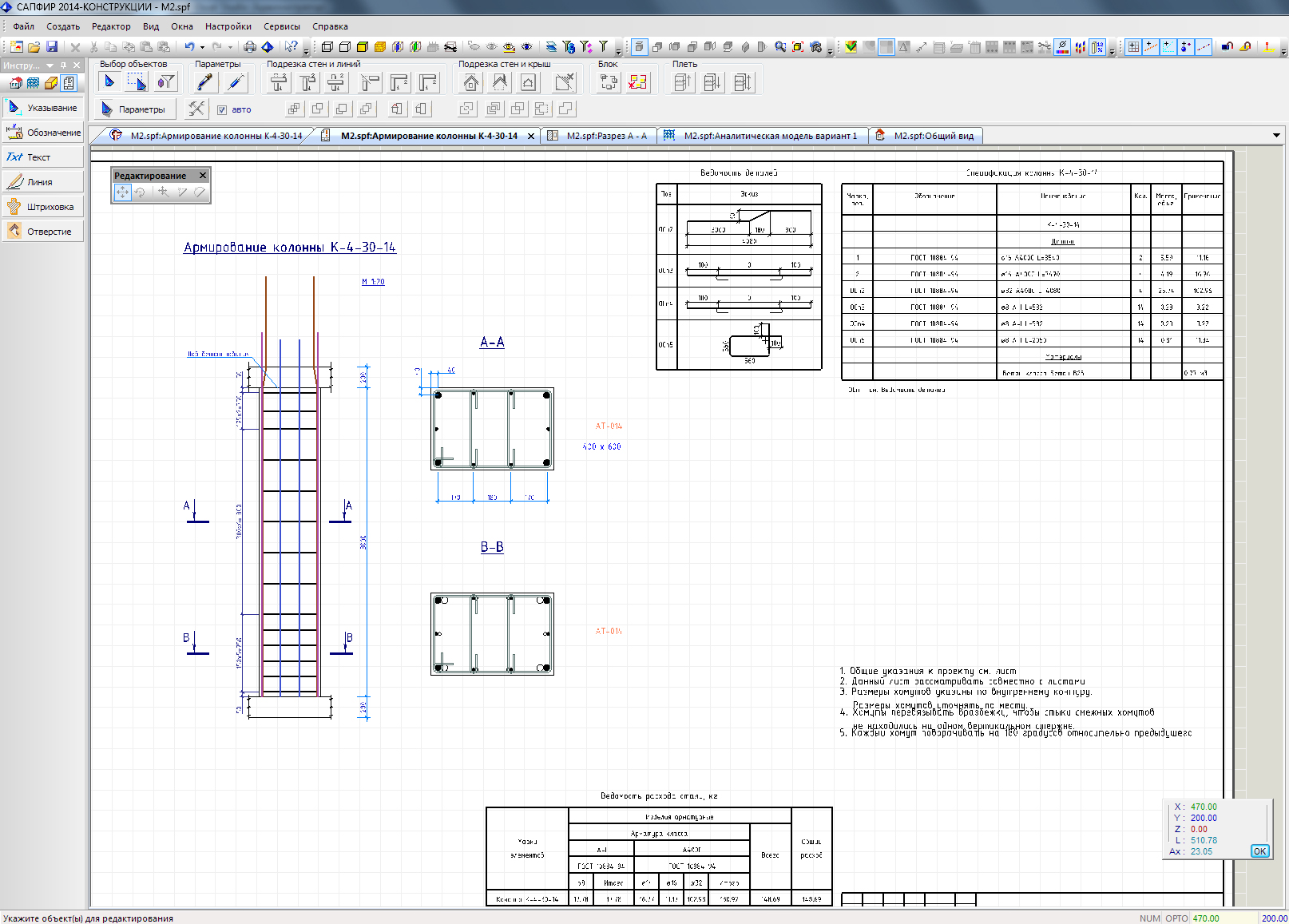The width and height of the screenshot is (1289, 924).
Task: Open the Инстру... panel dropdown arrow
Action: [50, 65]
